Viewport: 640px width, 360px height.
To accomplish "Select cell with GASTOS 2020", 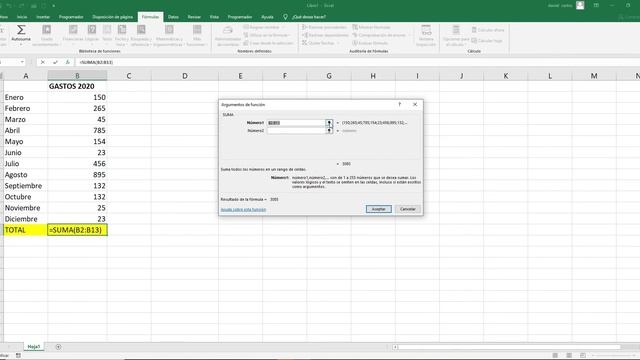I will coord(77,86).
